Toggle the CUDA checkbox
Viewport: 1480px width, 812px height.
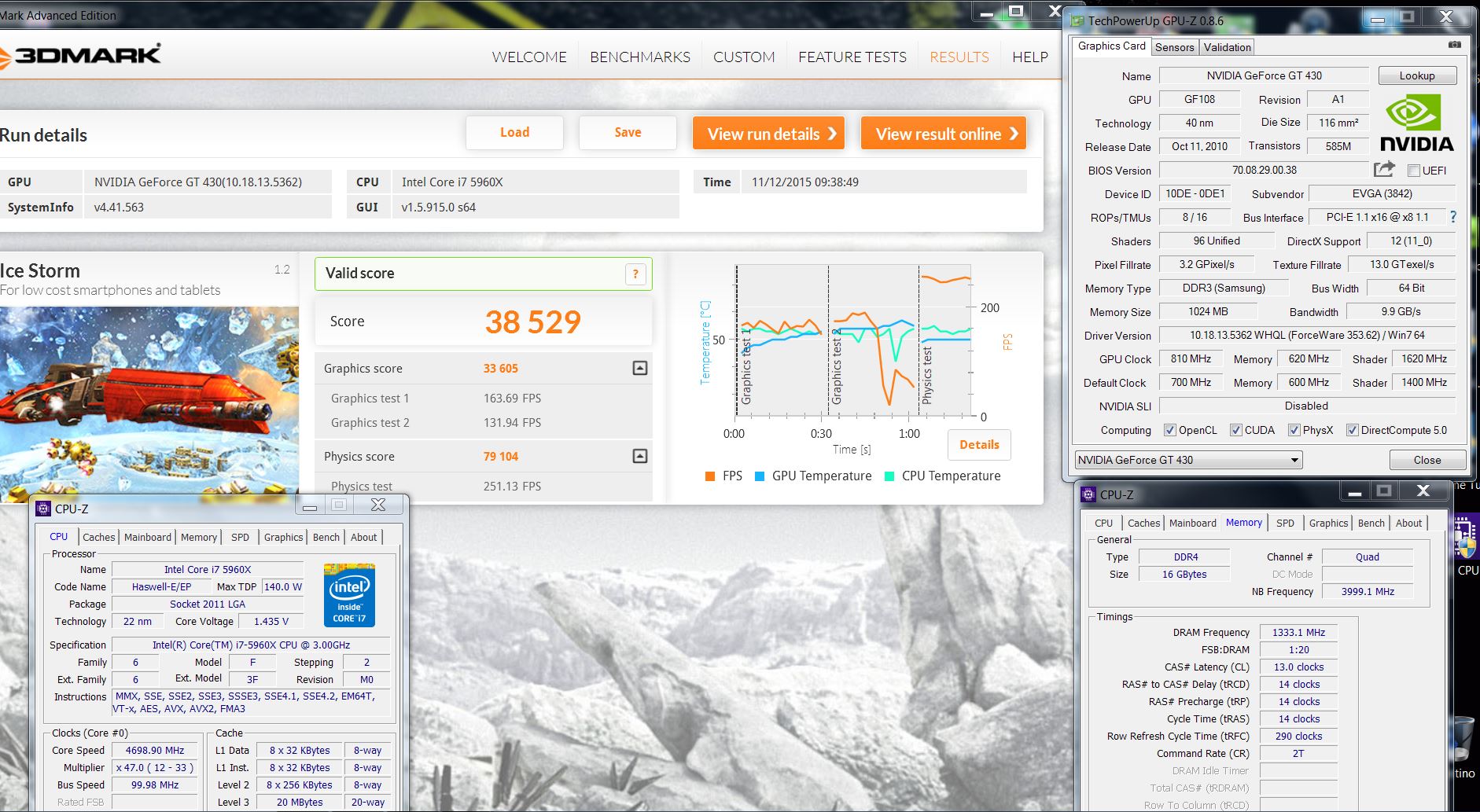1235,430
